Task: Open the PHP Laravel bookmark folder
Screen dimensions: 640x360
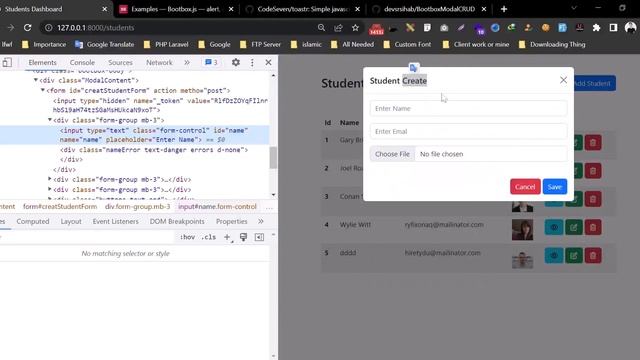Action: point(166,44)
